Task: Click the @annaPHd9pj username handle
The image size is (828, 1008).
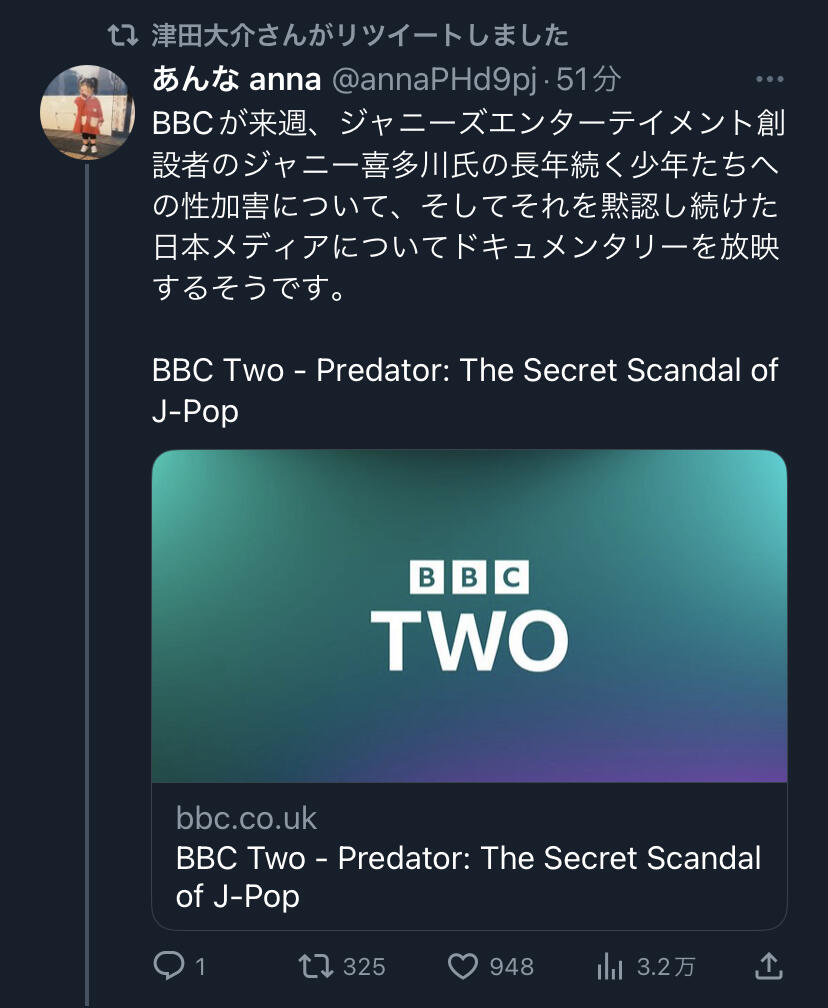Action: pos(434,80)
